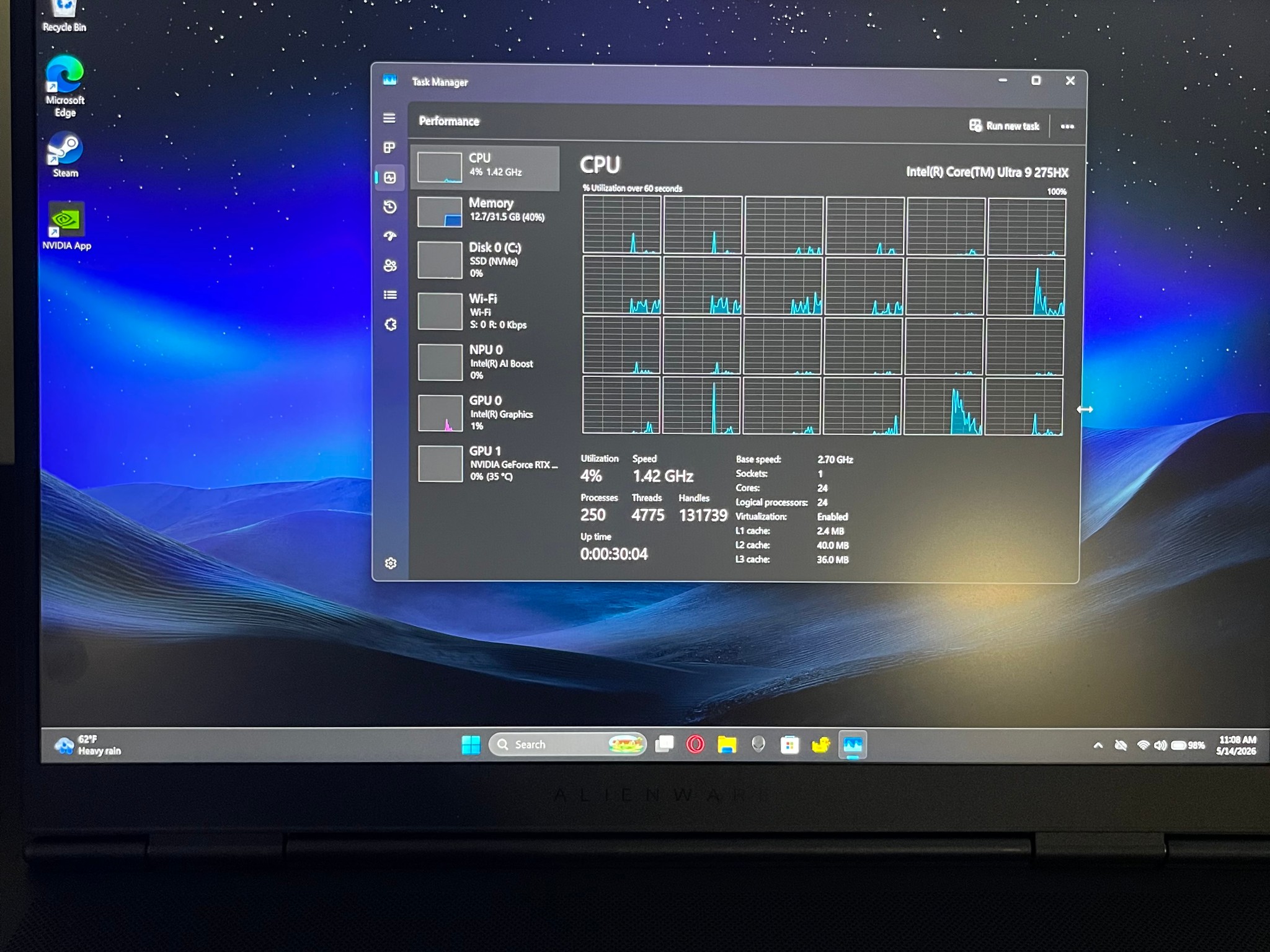Click the L2 cache 40.0 MB value
The image size is (1270, 952).
tap(832, 545)
